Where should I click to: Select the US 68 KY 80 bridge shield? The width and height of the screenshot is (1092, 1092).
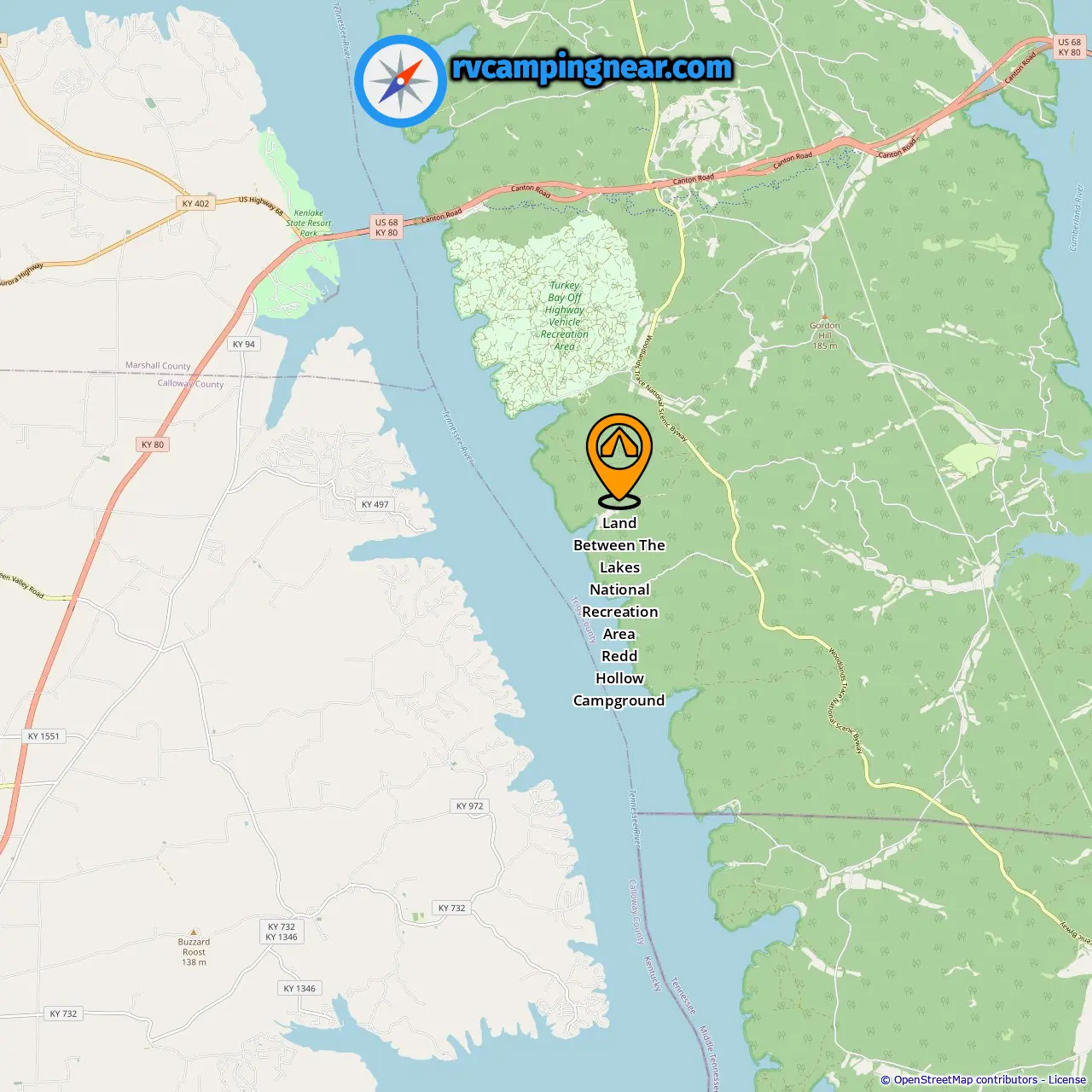[x=386, y=227]
